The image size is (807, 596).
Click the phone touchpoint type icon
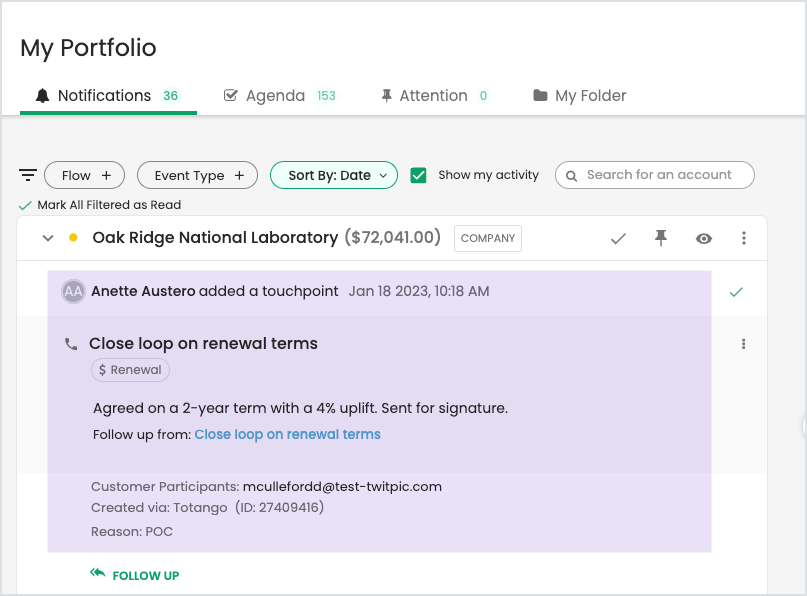pos(70,343)
